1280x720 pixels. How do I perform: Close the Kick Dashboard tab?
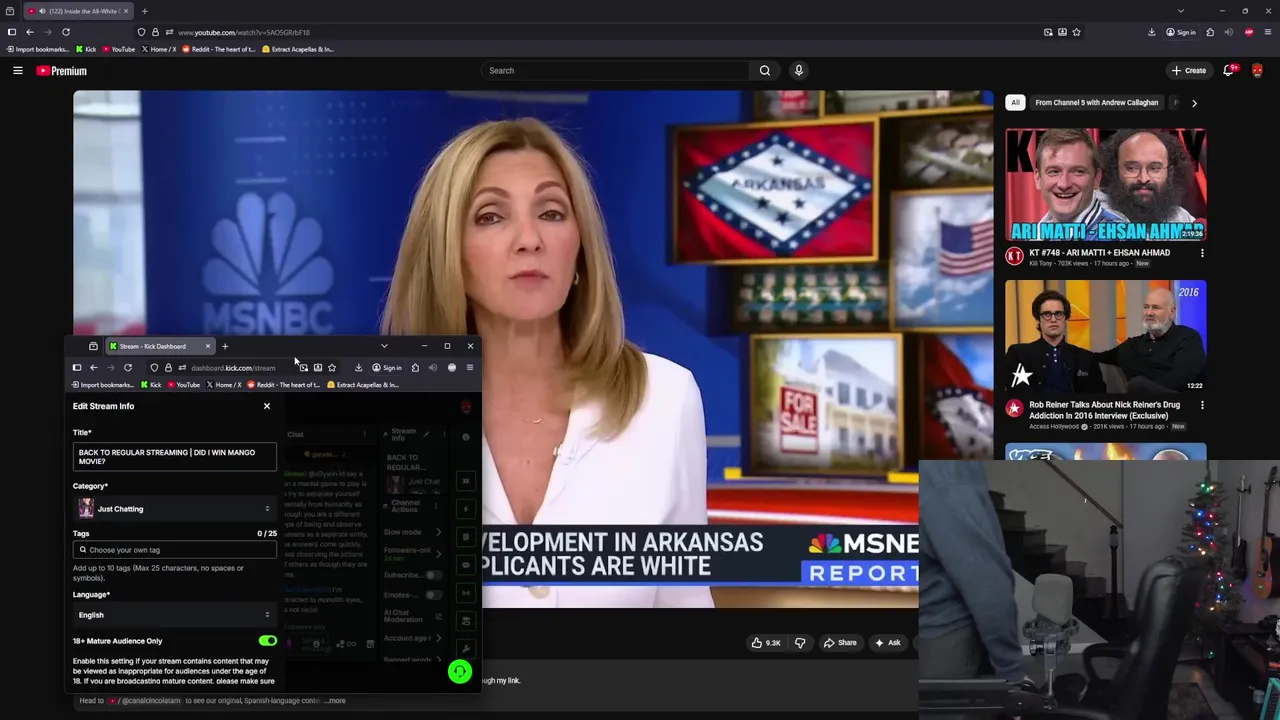(x=208, y=346)
